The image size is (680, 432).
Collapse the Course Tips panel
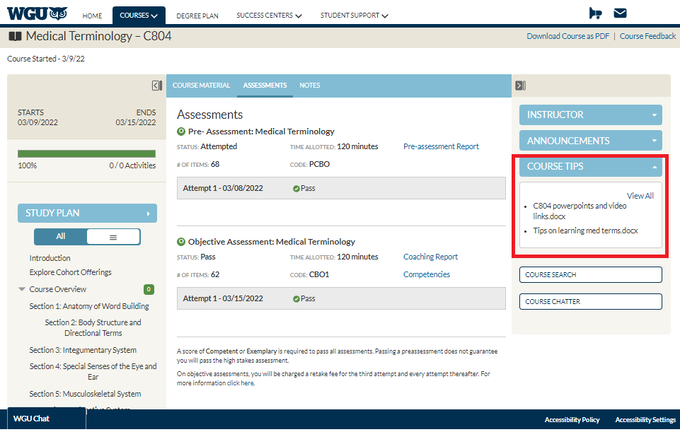click(x=590, y=167)
